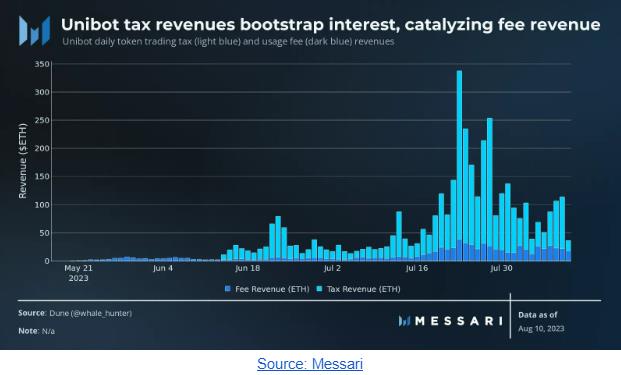Click the chart title about Unibot tax revenues
This screenshot has width=621, height=375.
(x=330, y=25)
